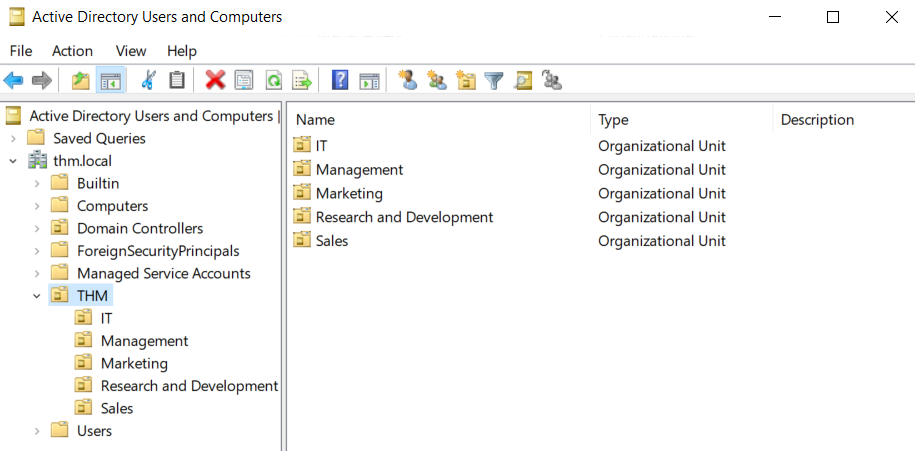Click the red Delete X icon

(215, 81)
